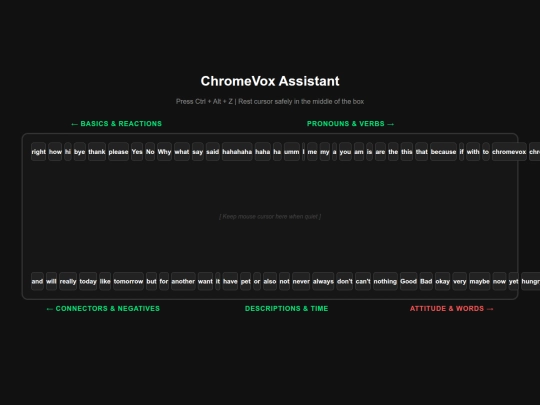The width and height of the screenshot is (540, 405).
Task: Choose the 'not' word button
Action: 284,281
